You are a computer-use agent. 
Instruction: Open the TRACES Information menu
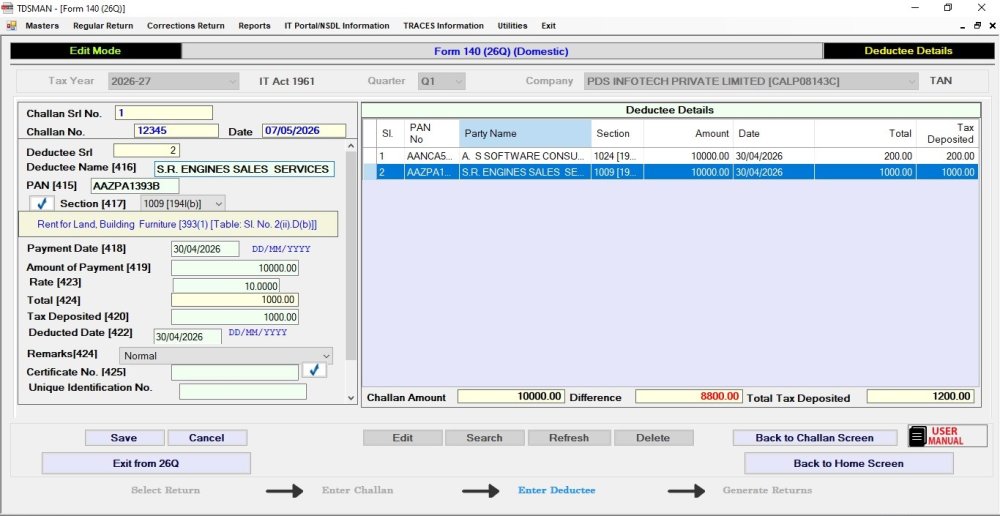click(x=443, y=26)
